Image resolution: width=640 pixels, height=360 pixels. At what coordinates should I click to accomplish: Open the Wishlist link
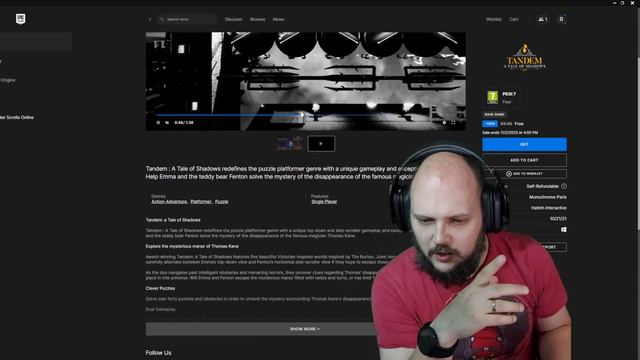[493, 19]
